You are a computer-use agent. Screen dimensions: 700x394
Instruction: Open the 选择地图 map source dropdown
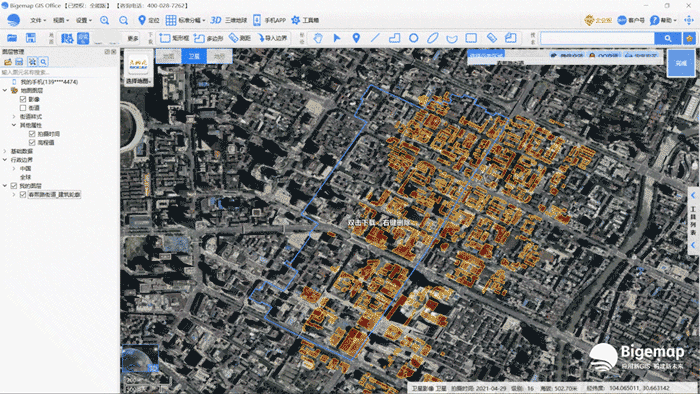point(138,81)
